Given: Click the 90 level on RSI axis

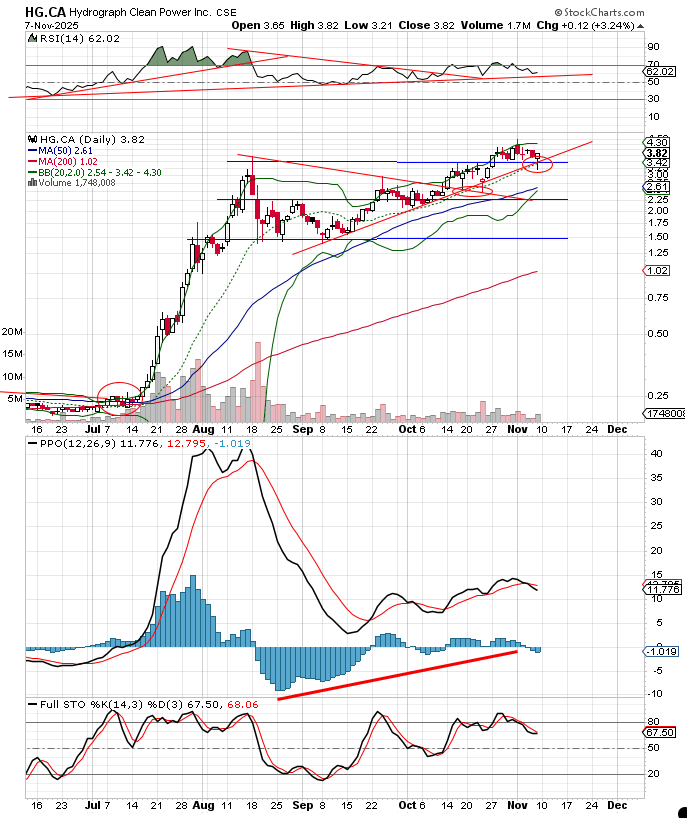Looking at the screenshot, I should [654, 46].
